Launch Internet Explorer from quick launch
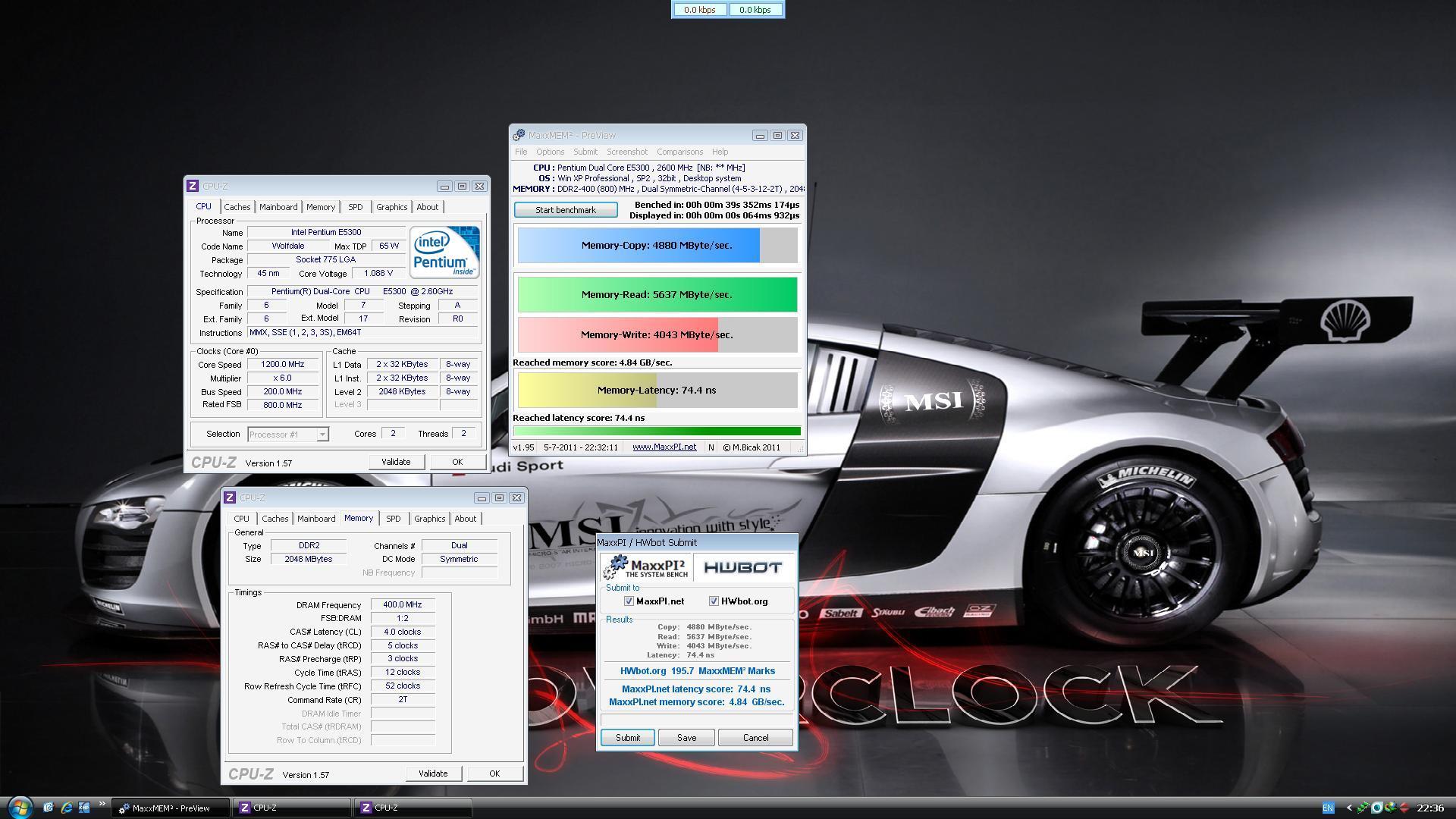 [x=67, y=808]
